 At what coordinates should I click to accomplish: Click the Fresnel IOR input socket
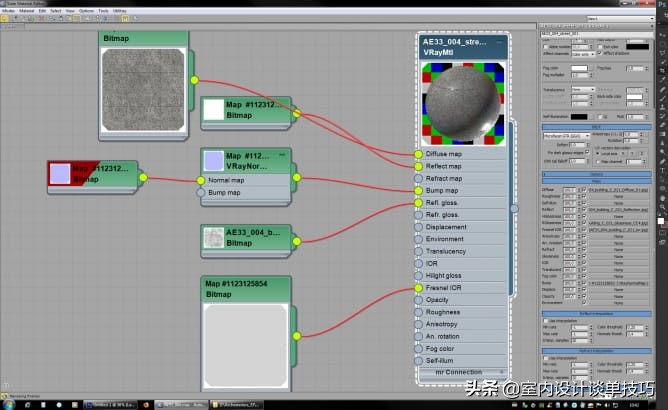418,288
